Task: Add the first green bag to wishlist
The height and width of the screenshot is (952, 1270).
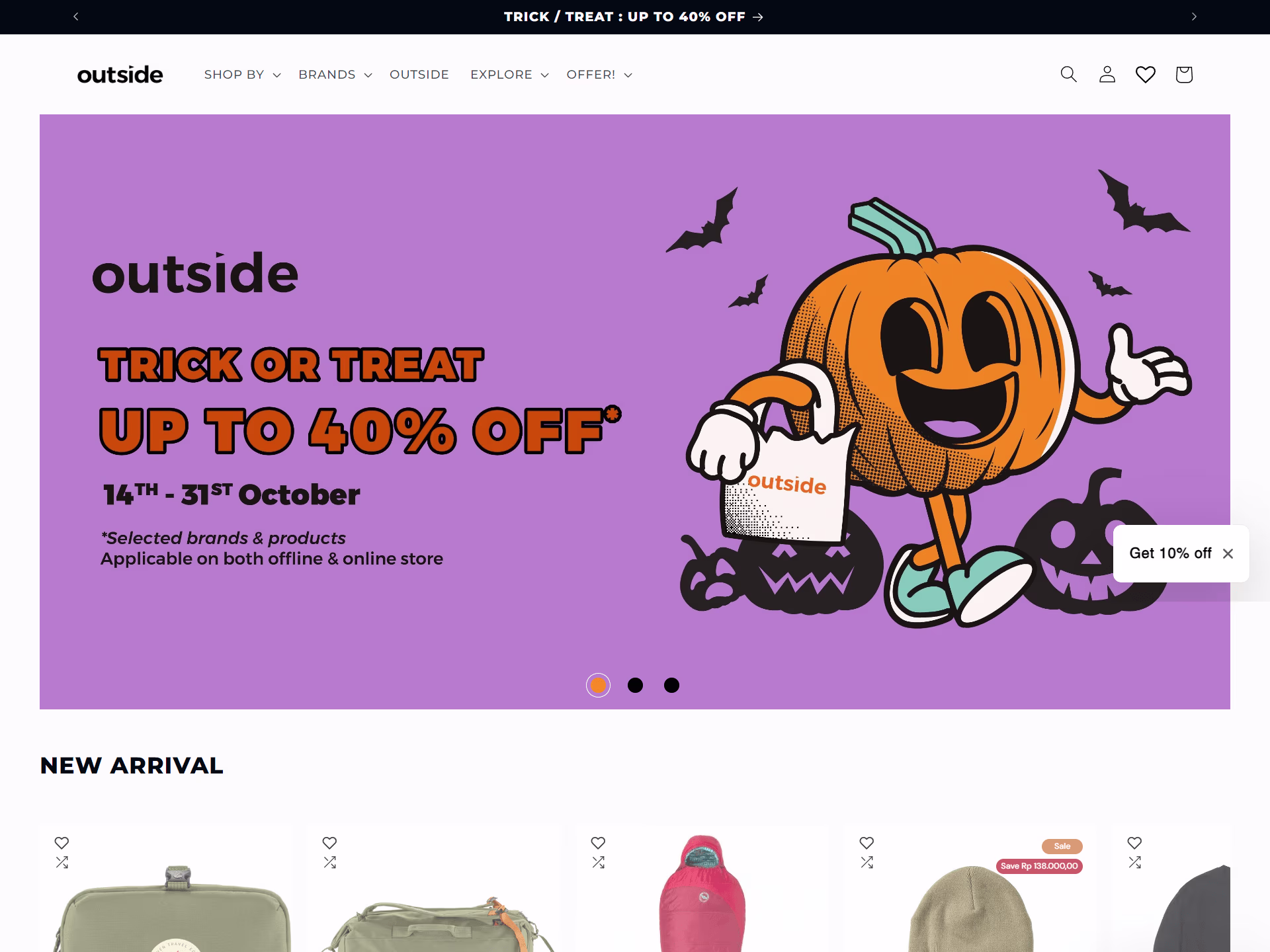Action: (x=62, y=843)
